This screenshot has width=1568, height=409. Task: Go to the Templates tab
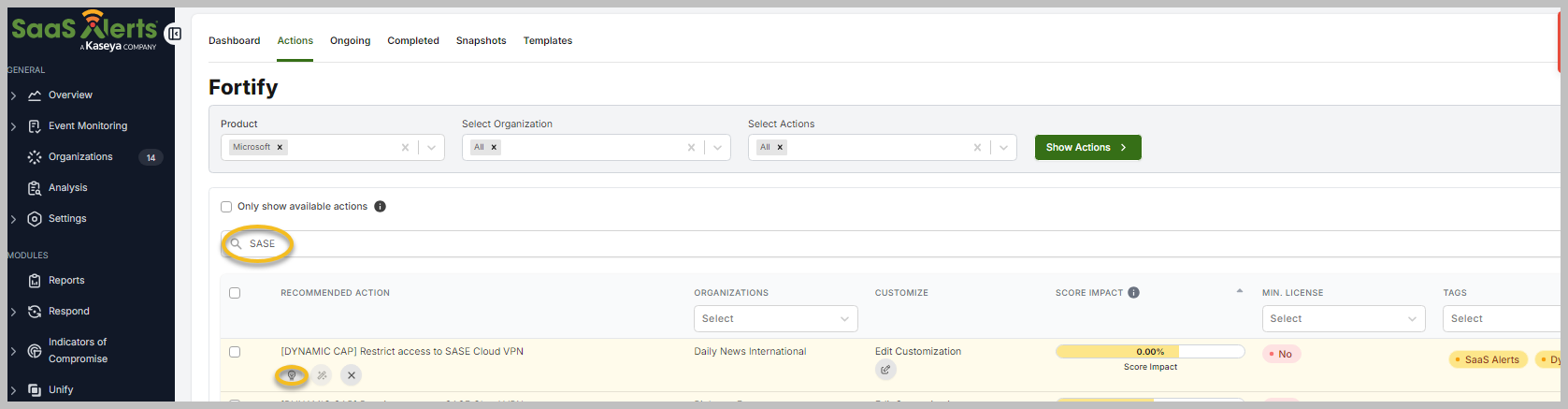click(x=547, y=41)
